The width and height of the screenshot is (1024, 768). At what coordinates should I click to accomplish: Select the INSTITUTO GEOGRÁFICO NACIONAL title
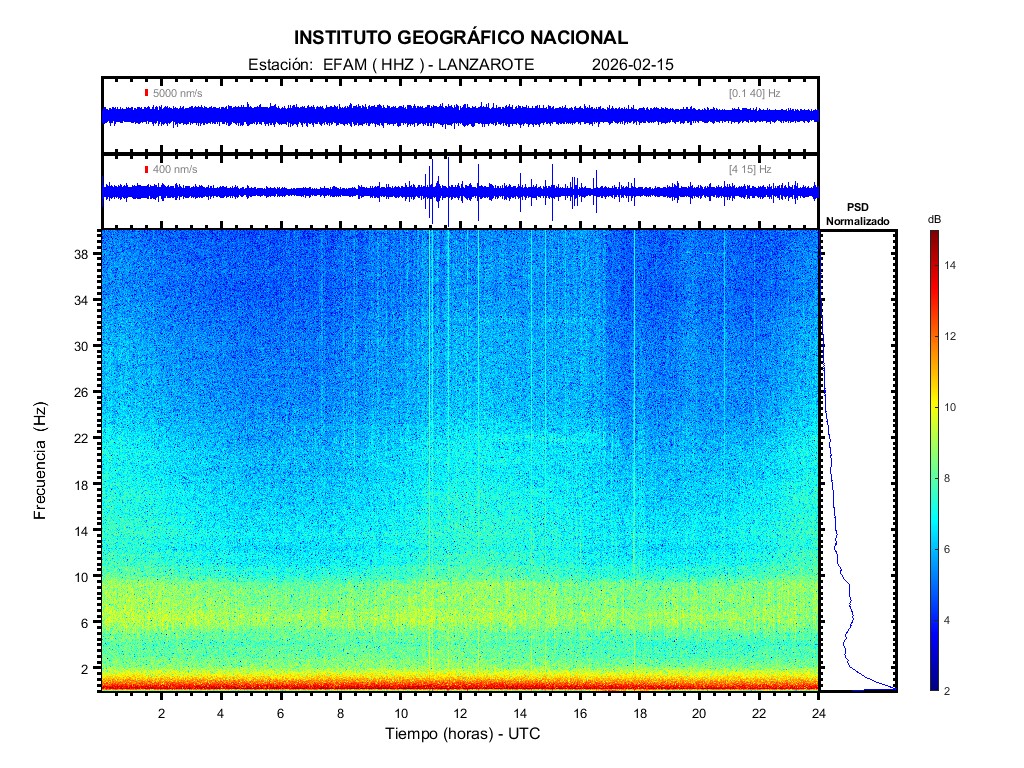(461, 38)
